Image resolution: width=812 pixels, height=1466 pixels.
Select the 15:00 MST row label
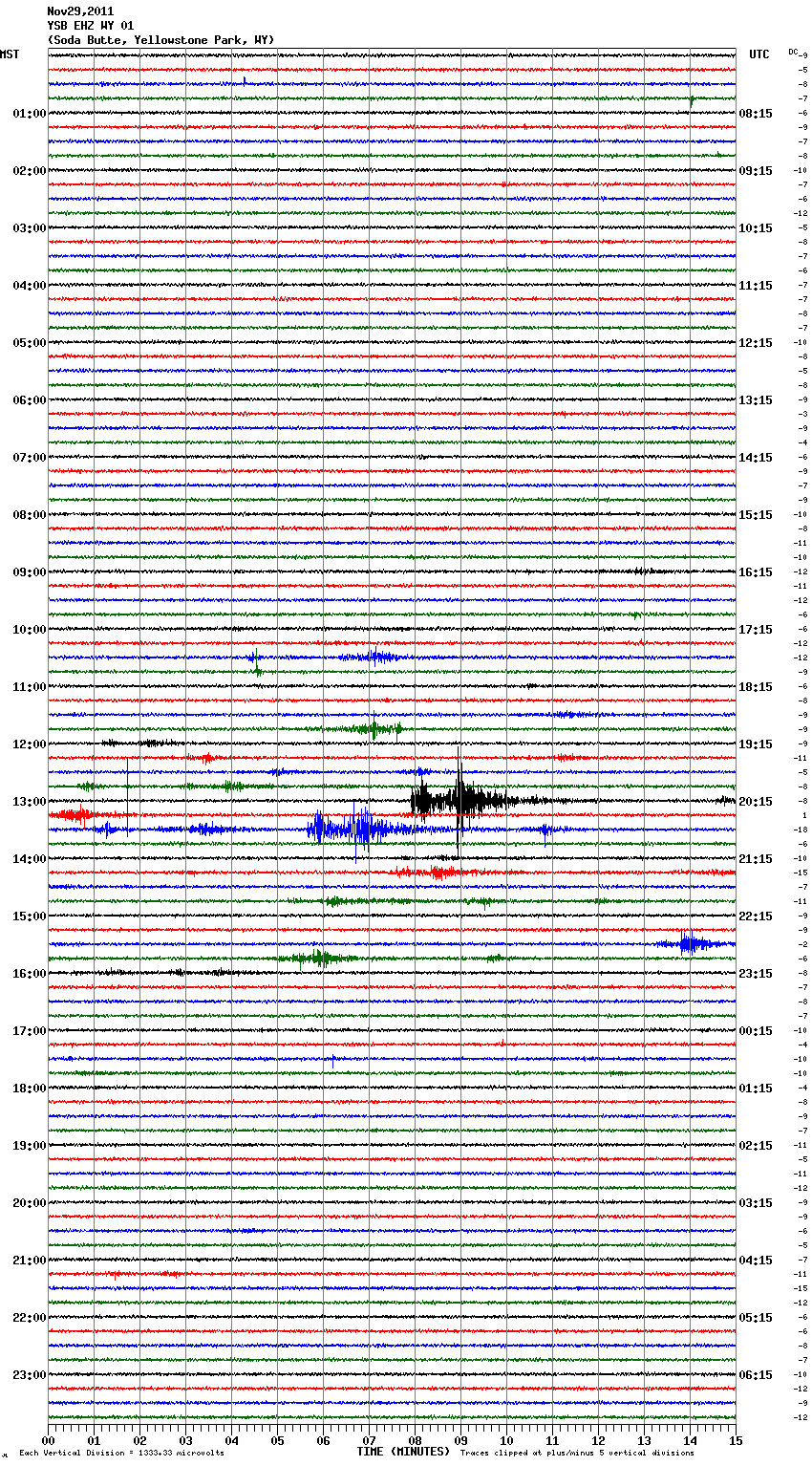pyautogui.click(x=30, y=916)
